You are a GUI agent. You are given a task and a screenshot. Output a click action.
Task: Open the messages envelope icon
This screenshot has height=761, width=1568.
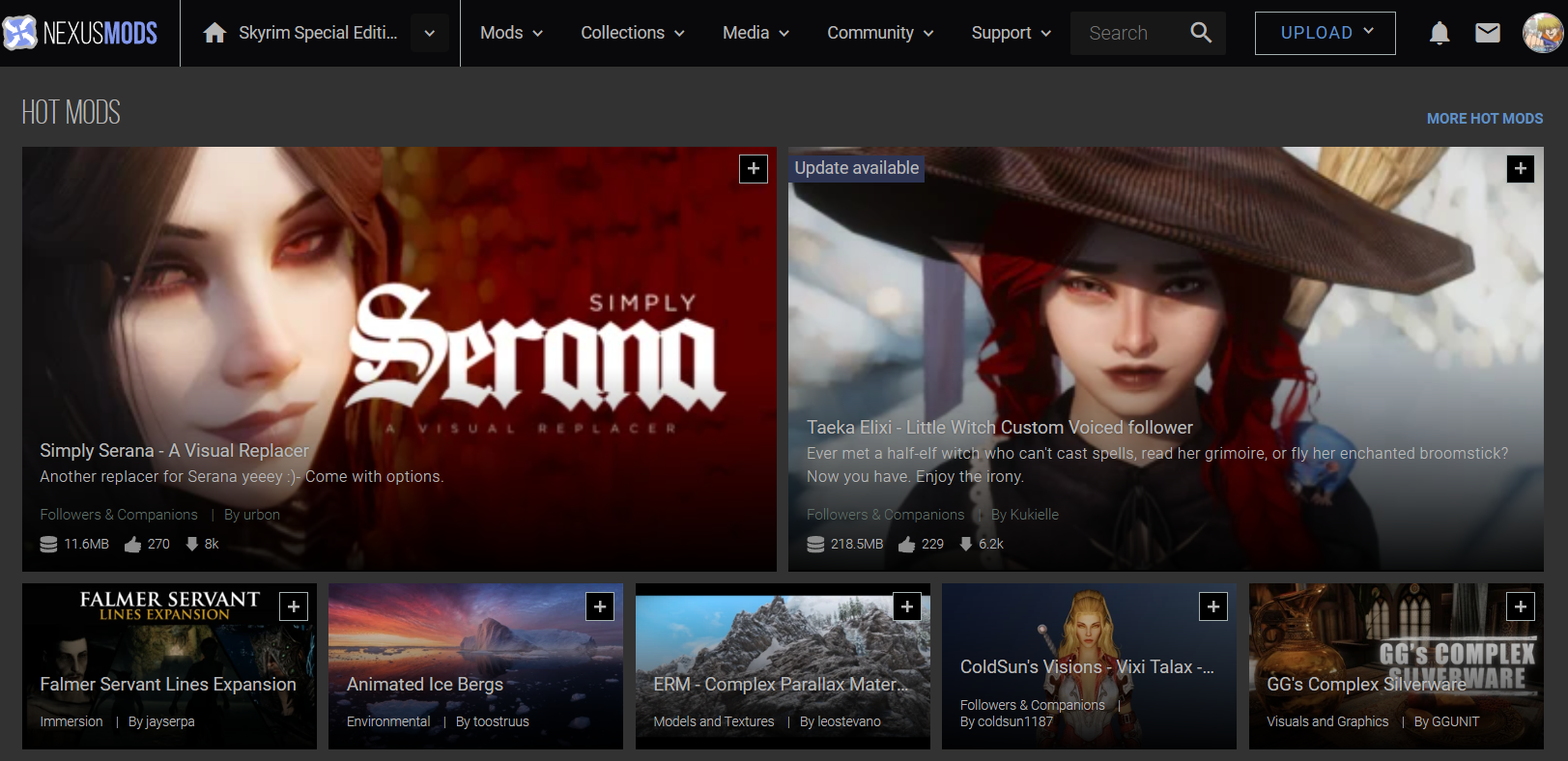click(1488, 33)
